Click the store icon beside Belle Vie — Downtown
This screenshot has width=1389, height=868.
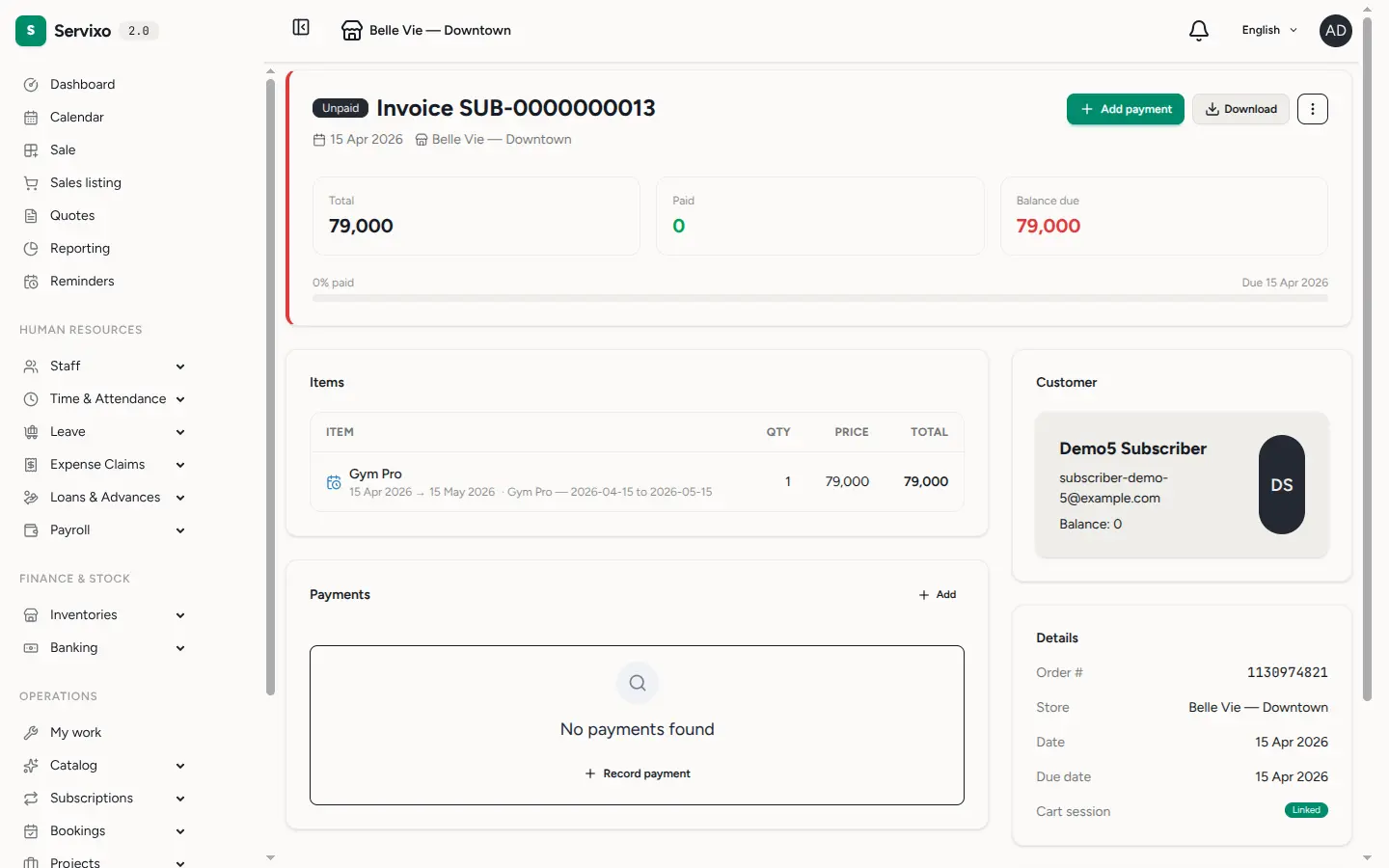tap(352, 31)
